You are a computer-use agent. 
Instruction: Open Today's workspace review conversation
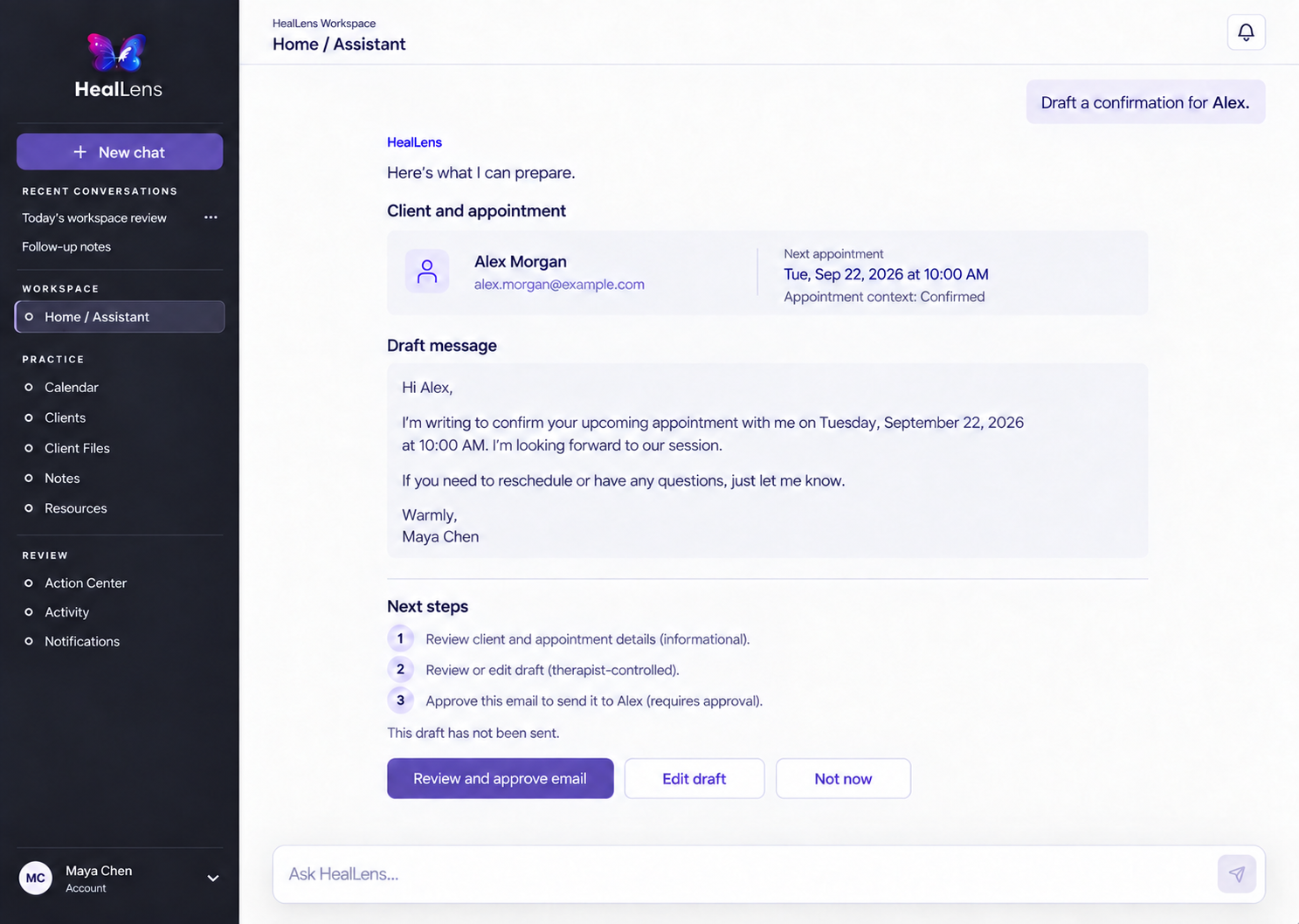(x=94, y=217)
